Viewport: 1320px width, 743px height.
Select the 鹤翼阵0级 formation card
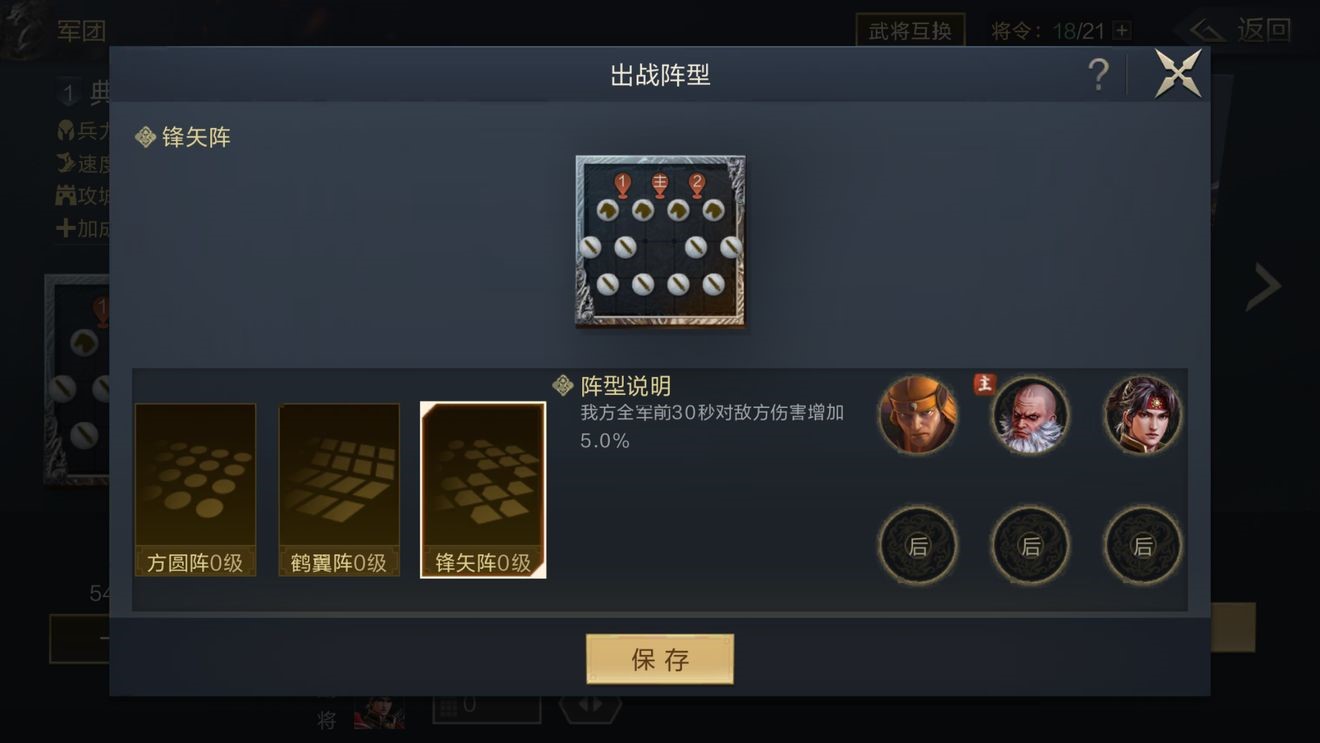[x=339, y=490]
